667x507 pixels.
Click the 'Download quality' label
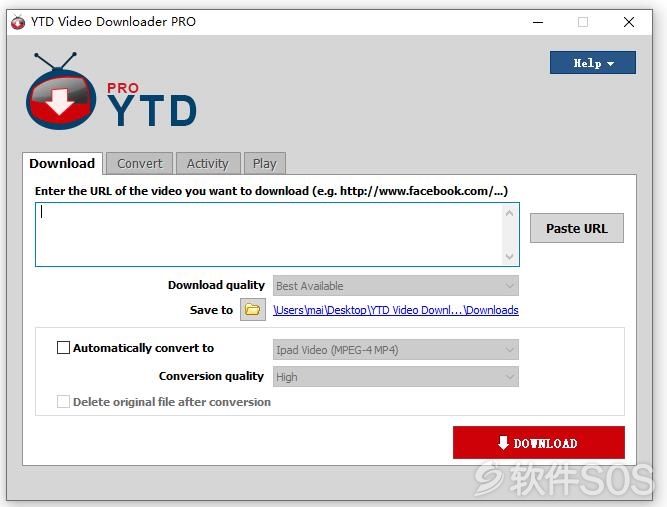coord(216,285)
